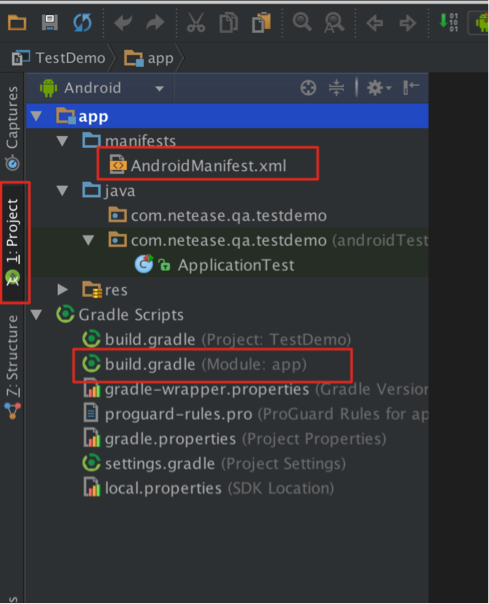Screen dimensions: 489x604
Task: Click the settings.gradle file icon
Action: (x=91, y=463)
